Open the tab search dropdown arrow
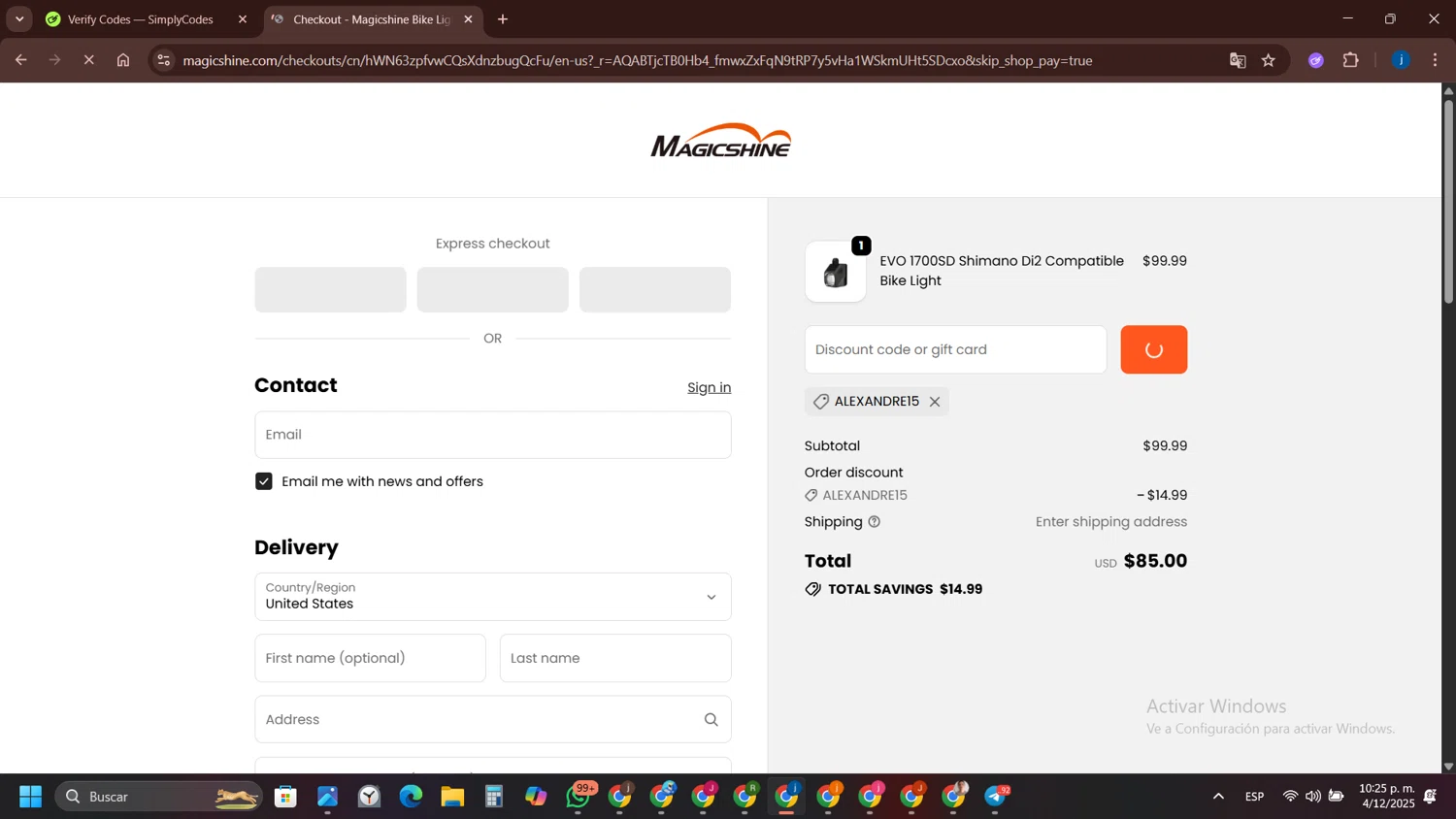Image resolution: width=1456 pixels, height=819 pixels. pyautogui.click(x=19, y=19)
